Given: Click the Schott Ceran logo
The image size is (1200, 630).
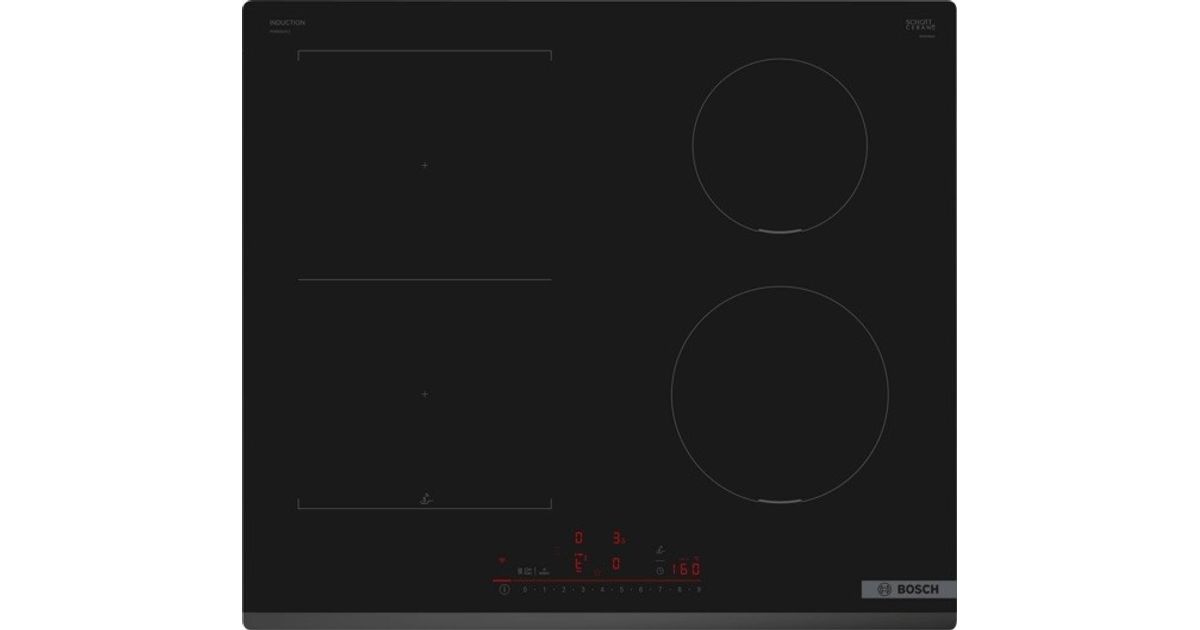Looking at the screenshot, I should [921, 26].
